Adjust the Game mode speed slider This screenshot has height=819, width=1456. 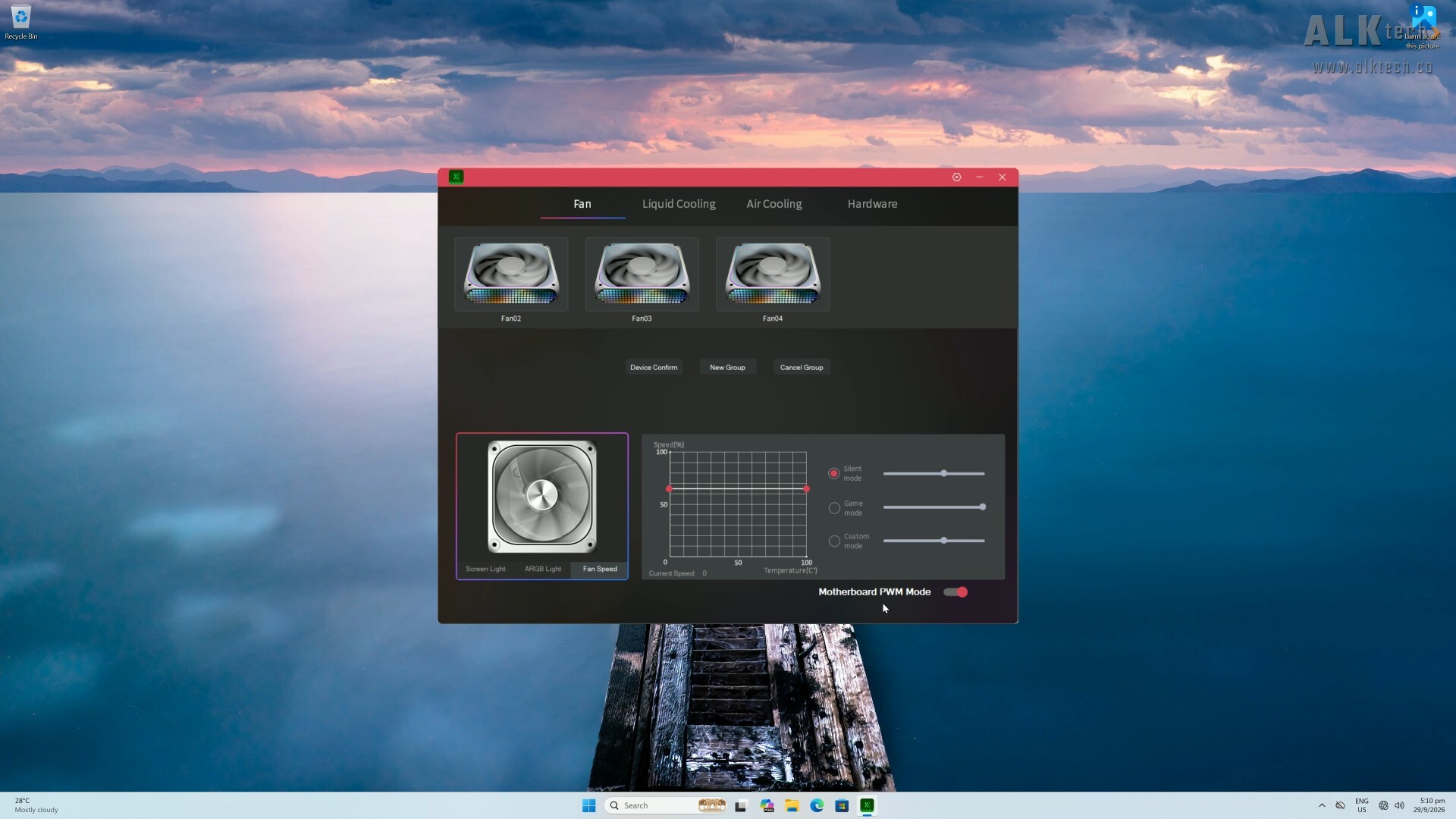click(934, 507)
